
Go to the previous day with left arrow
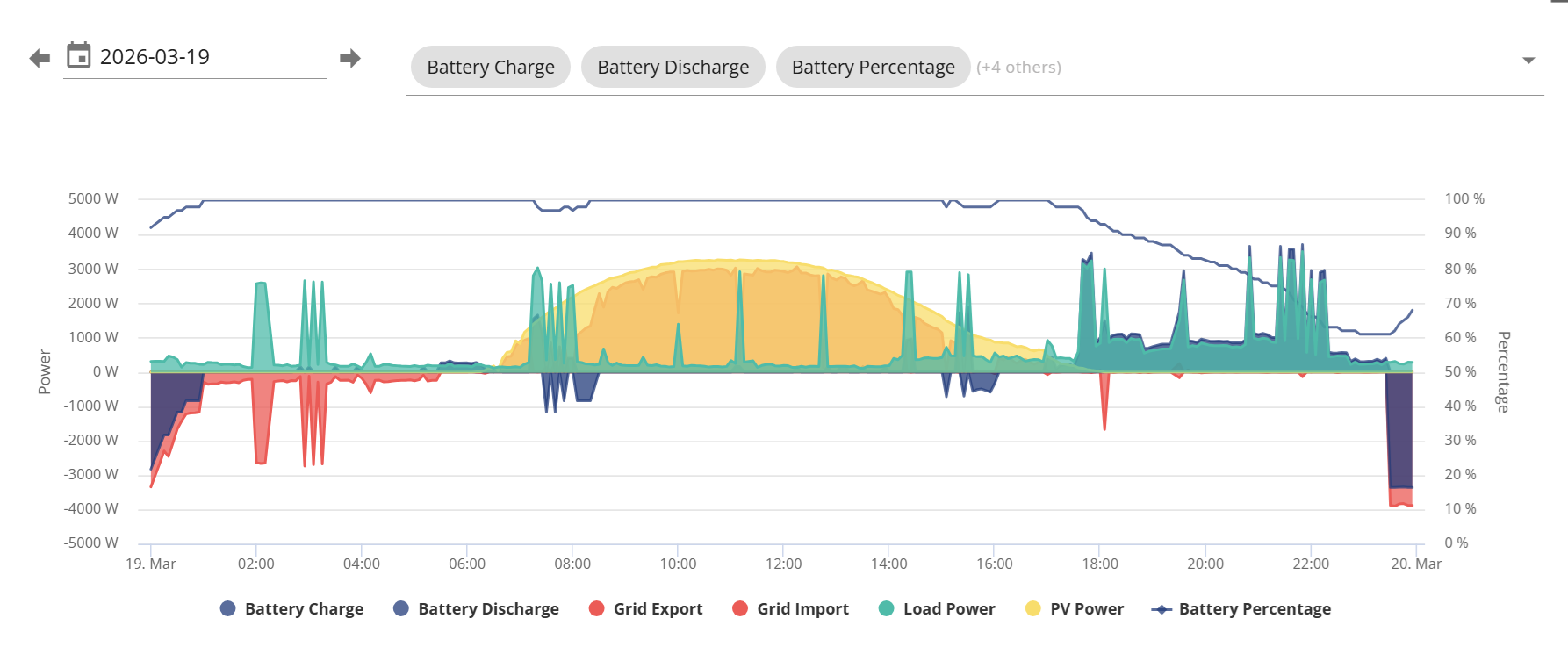pos(40,59)
